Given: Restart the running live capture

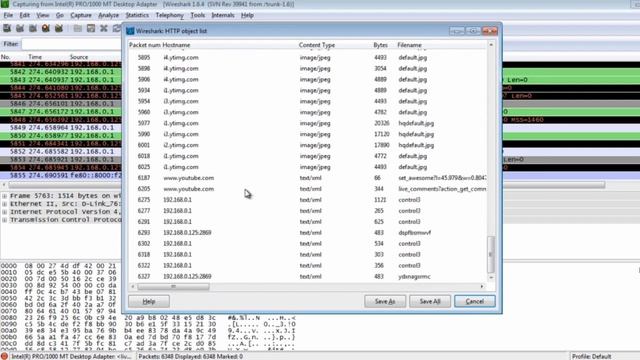Looking at the screenshot, I should tap(59, 28).
